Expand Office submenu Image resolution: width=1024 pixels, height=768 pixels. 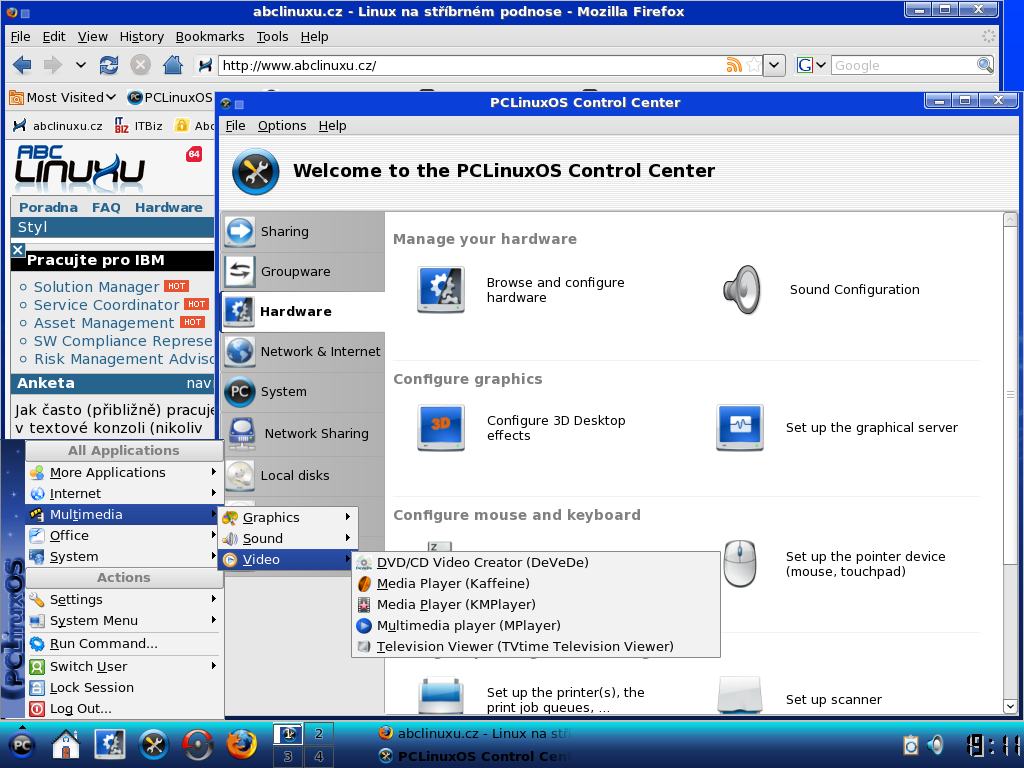point(123,535)
